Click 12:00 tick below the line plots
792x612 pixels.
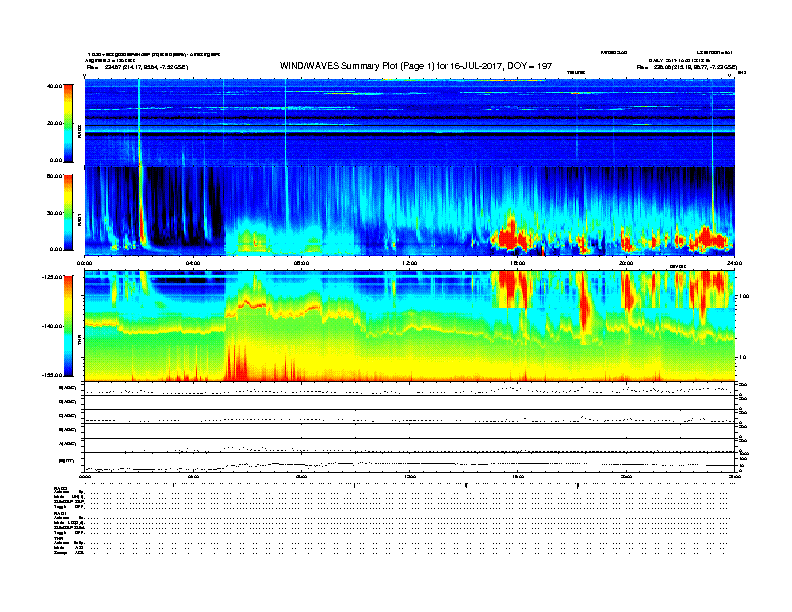pyautogui.click(x=409, y=476)
